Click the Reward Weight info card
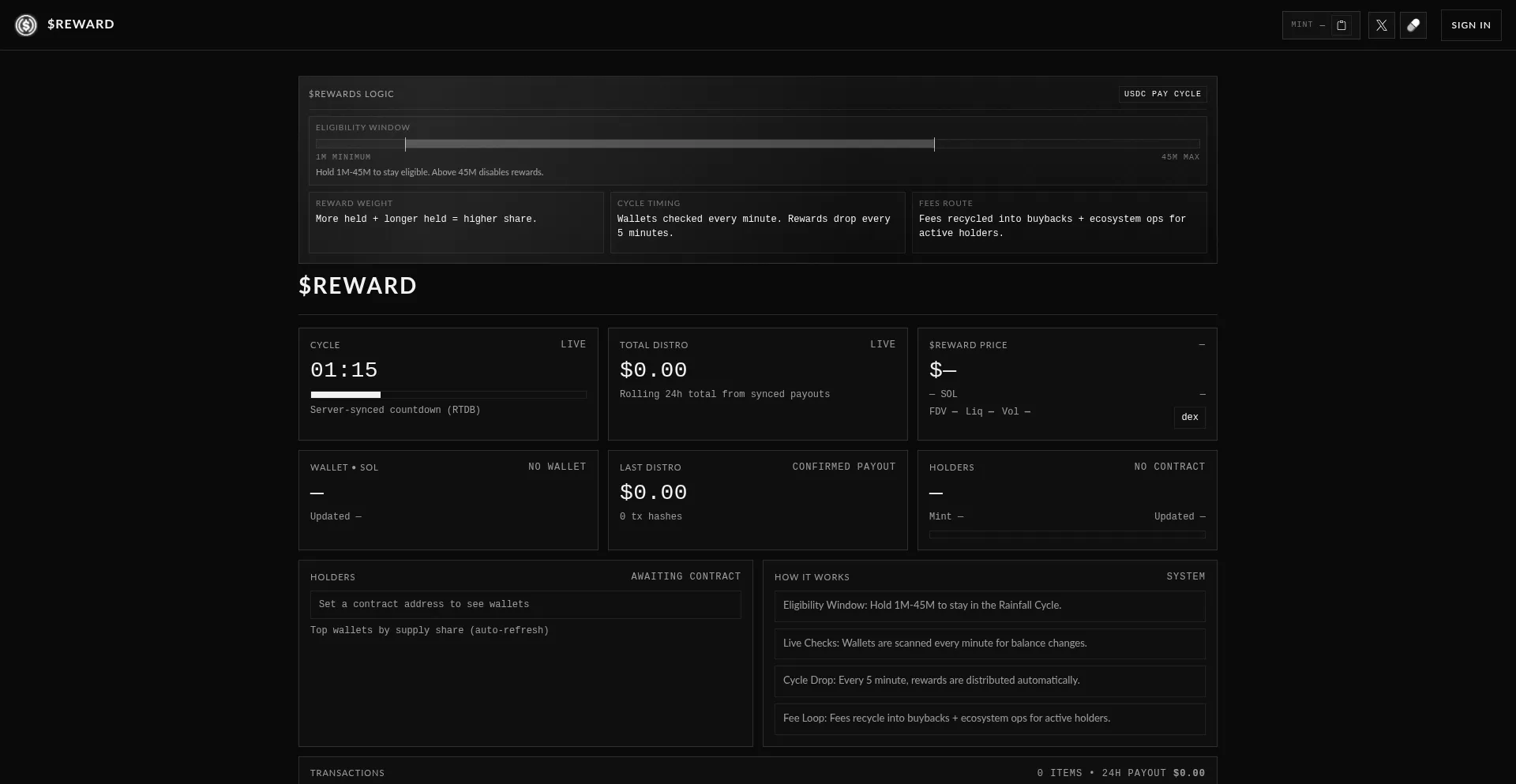Viewport: 1516px width, 784px height. coord(456,223)
